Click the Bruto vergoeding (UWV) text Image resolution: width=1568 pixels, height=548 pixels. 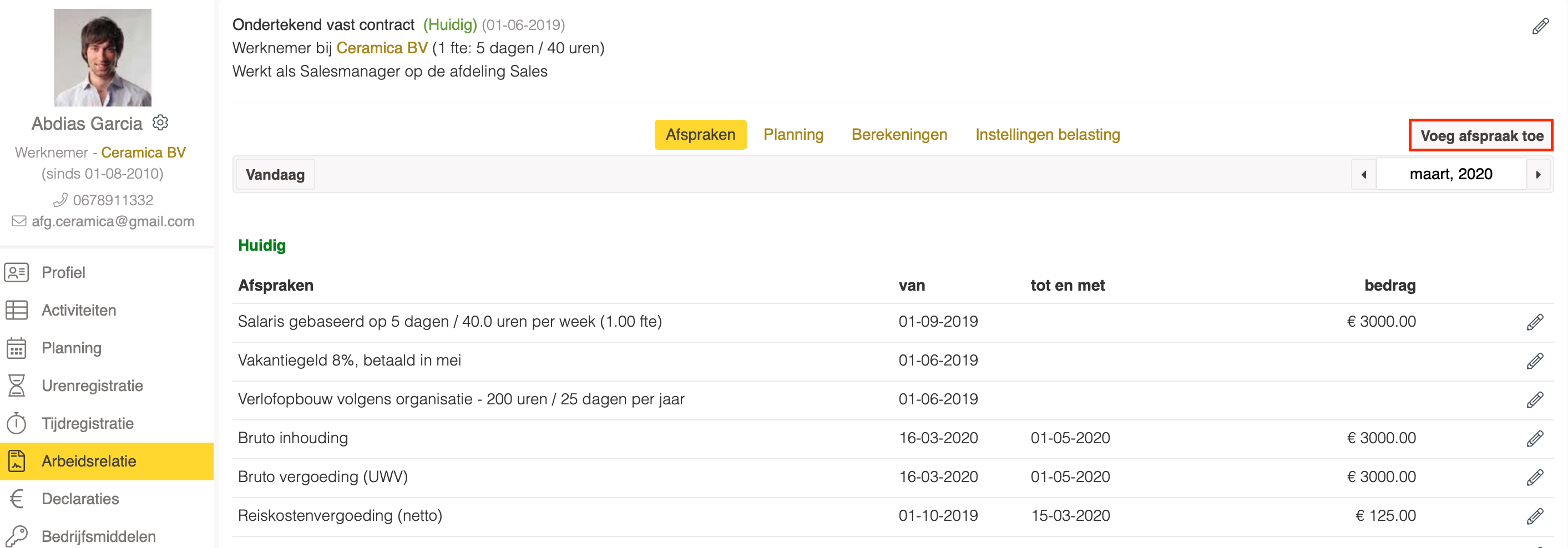pos(322,478)
